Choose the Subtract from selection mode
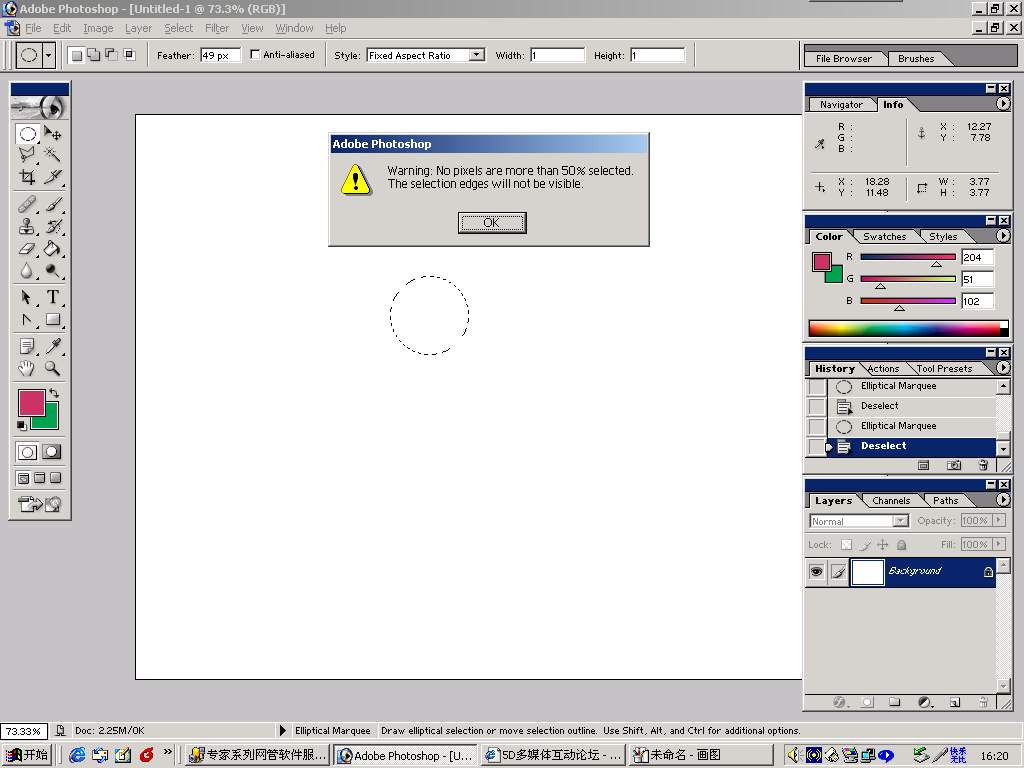1024x768 pixels. tap(112, 55)
